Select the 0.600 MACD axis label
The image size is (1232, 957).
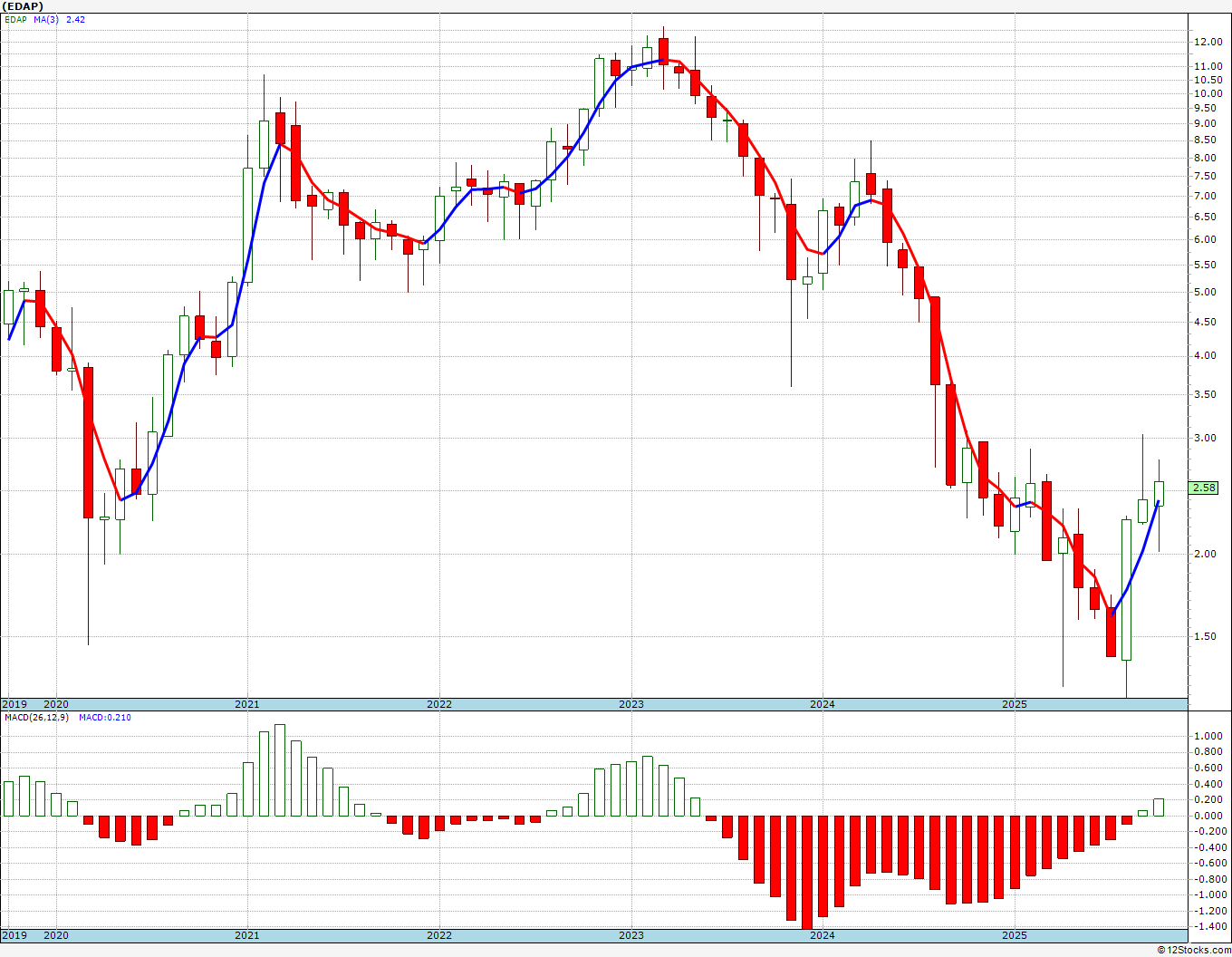pos(1208,768)
